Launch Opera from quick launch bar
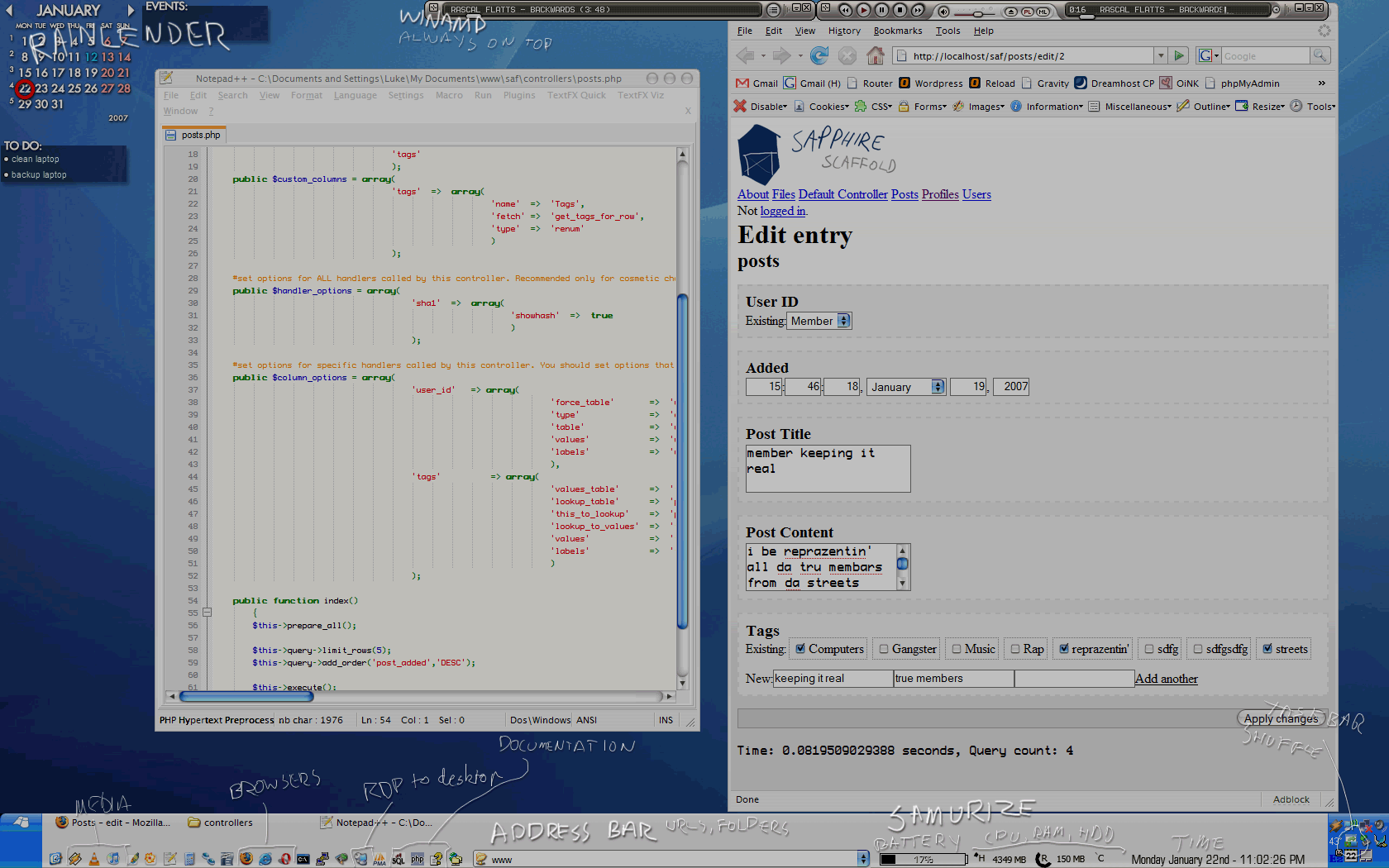 tap(285, 859)
